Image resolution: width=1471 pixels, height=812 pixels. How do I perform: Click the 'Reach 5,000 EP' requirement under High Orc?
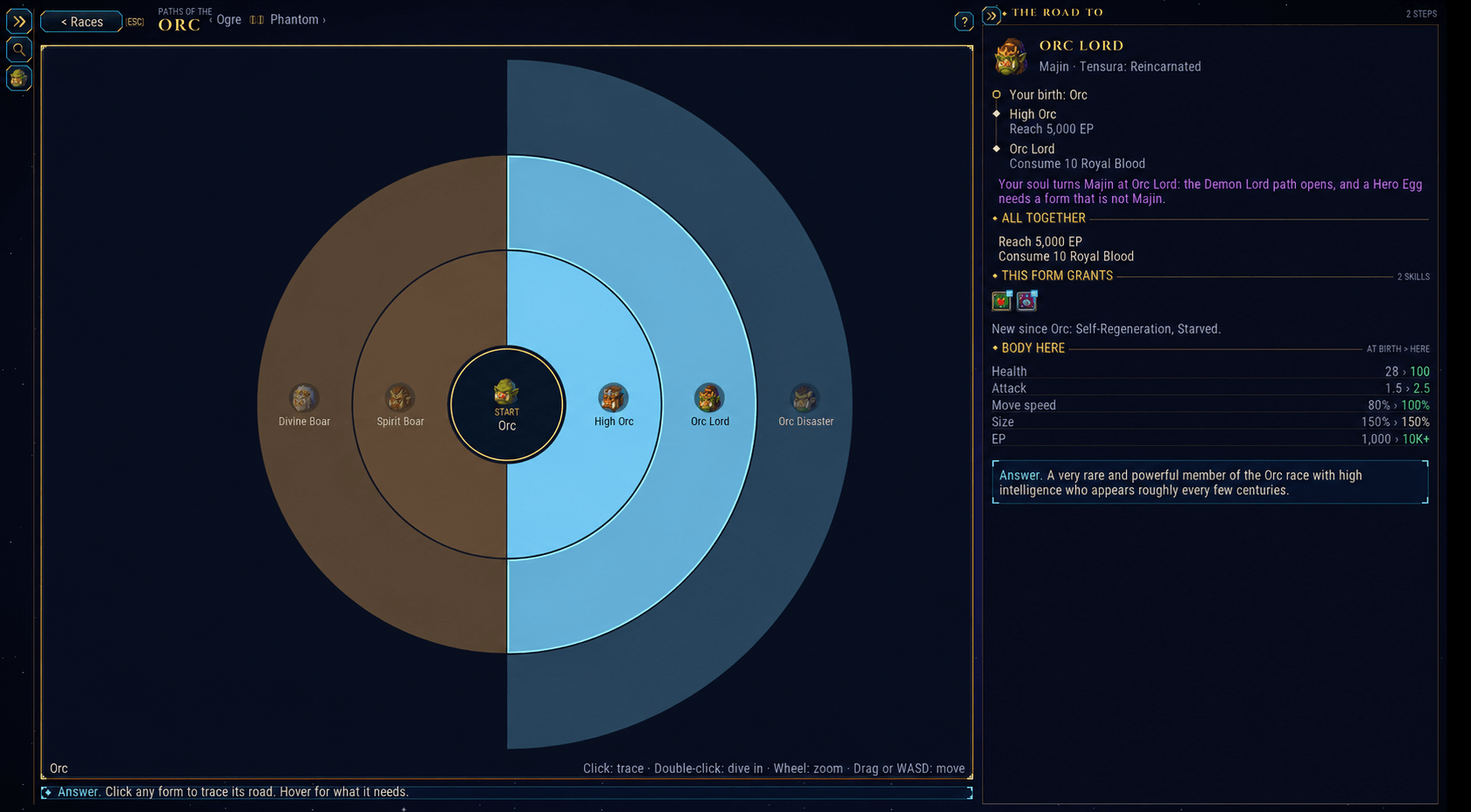point(1051,129)
